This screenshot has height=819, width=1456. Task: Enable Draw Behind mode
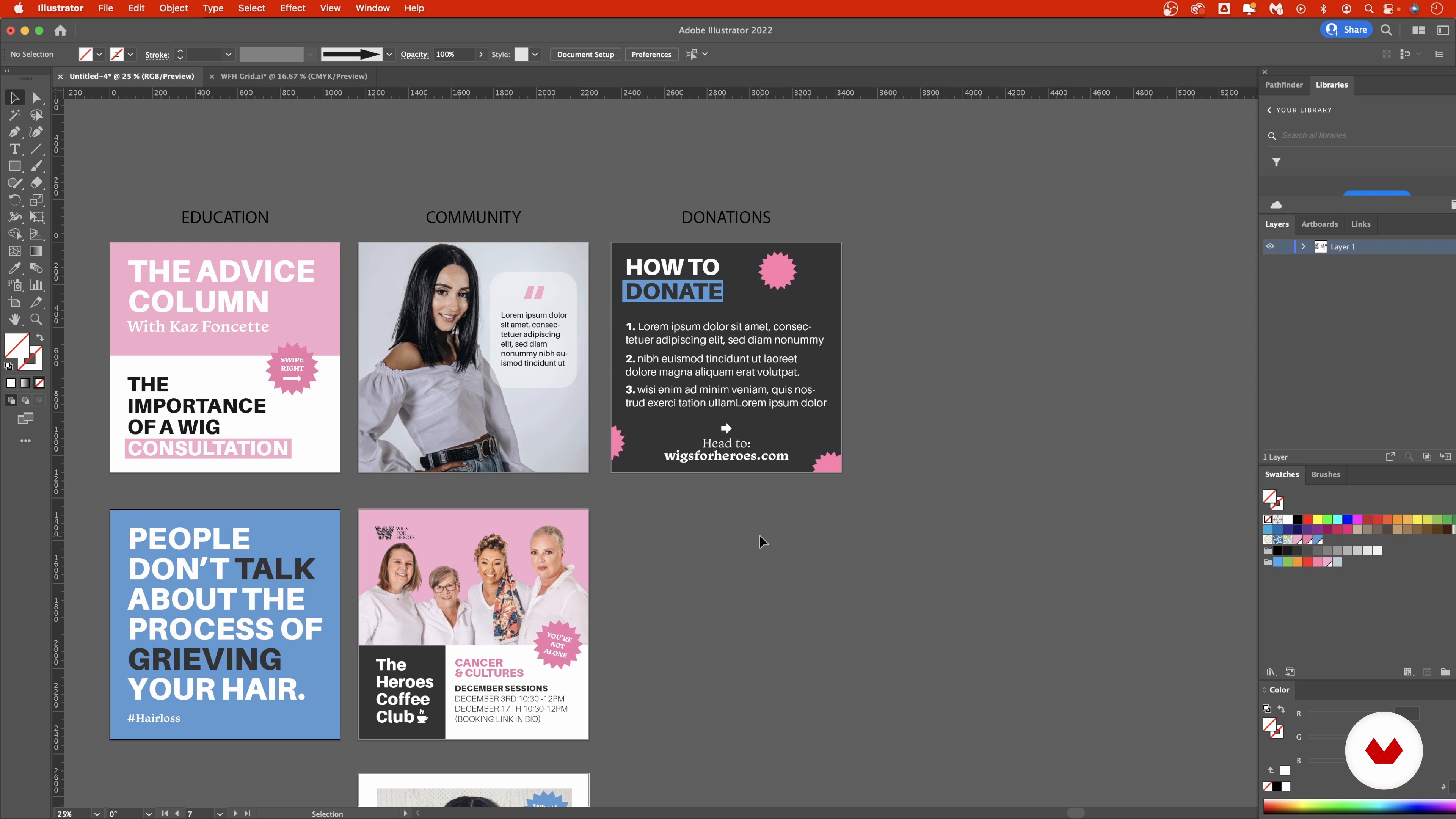pos(25,400)
